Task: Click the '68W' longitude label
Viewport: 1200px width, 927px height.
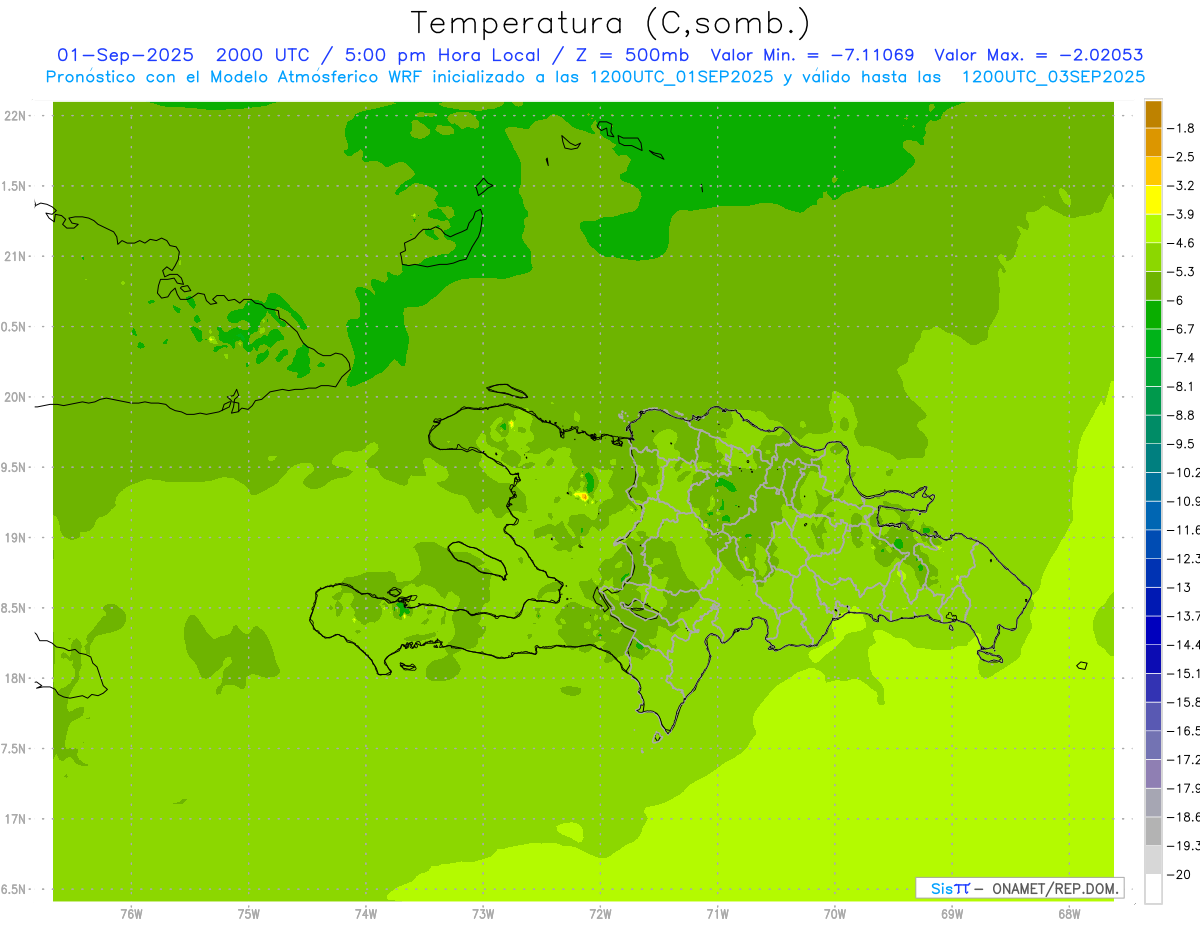Action: coord(1069,914)
